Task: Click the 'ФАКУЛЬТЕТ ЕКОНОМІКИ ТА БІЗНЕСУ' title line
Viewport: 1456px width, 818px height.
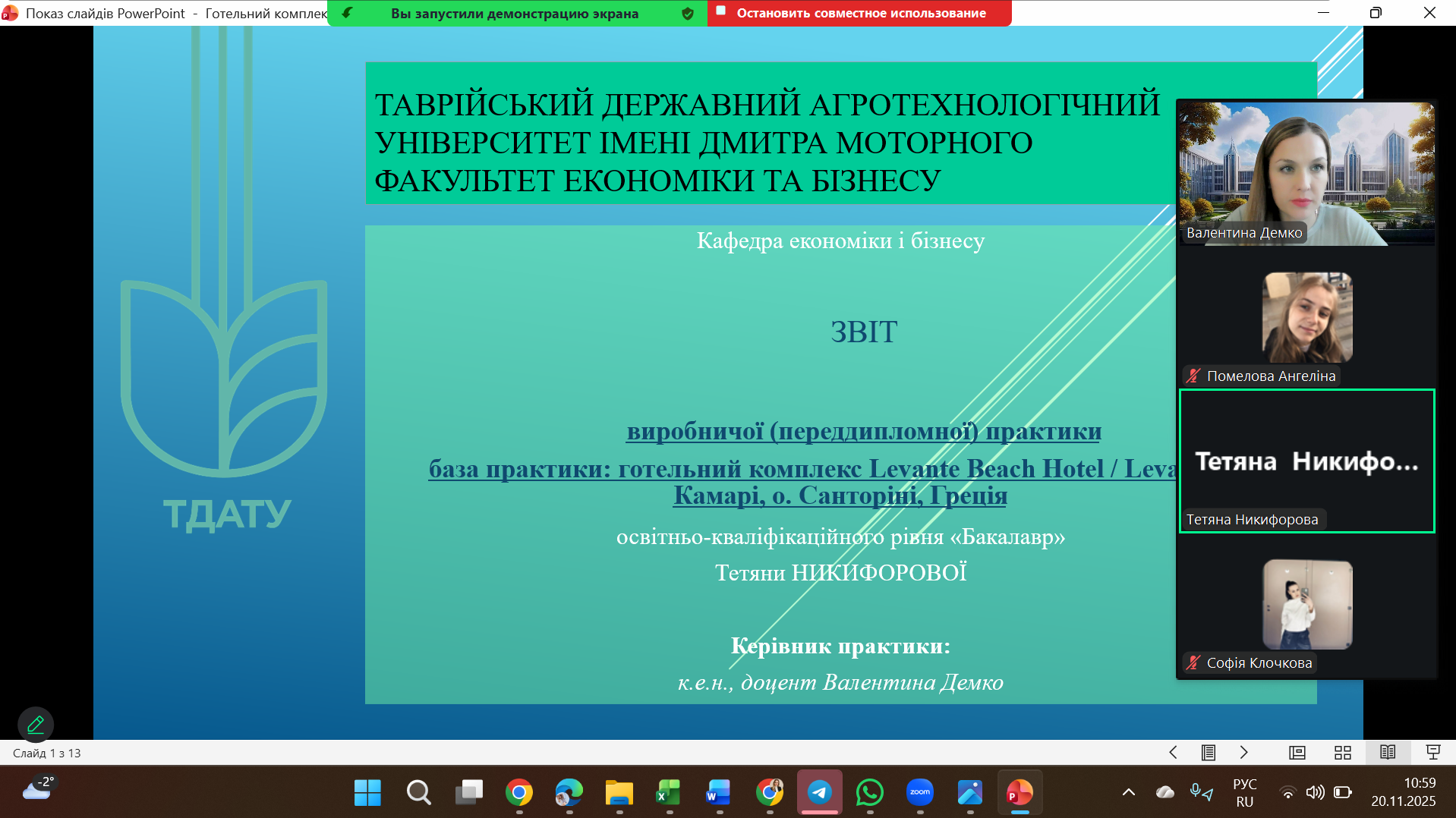Action: pyautogui.click(x=657, y=181)
